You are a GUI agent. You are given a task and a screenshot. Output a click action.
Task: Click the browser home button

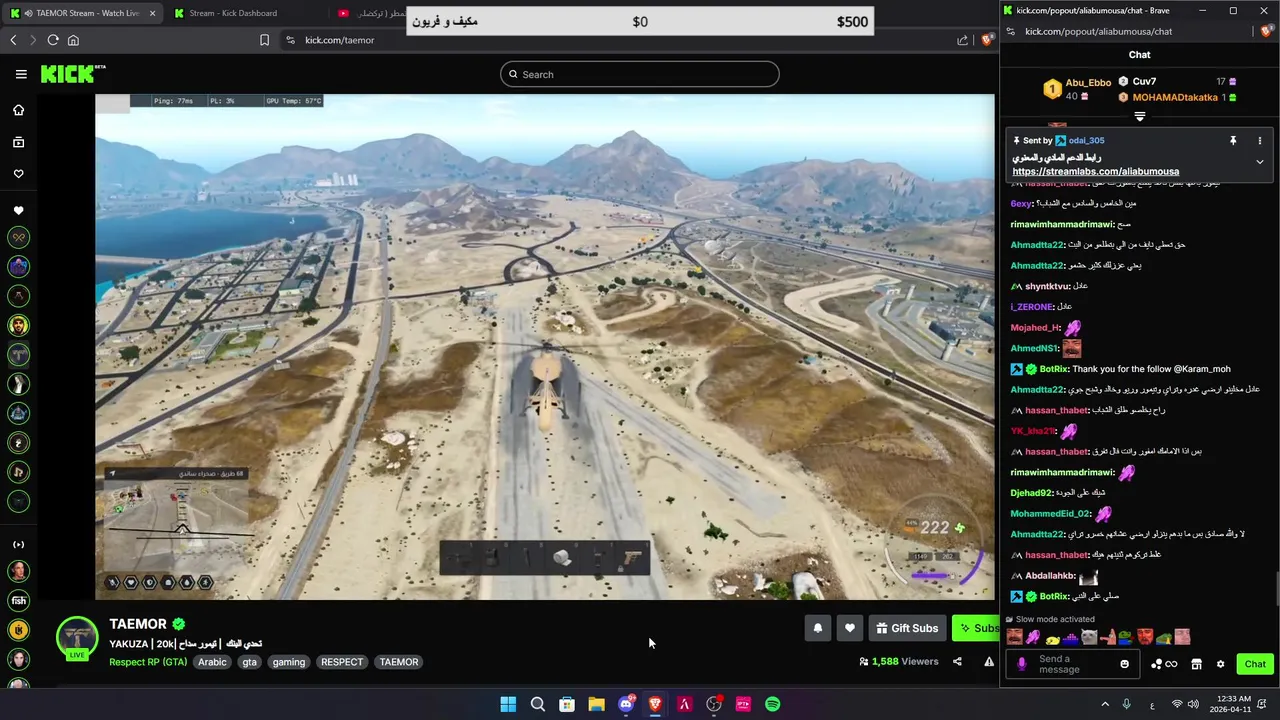click(x=73, y=40)
